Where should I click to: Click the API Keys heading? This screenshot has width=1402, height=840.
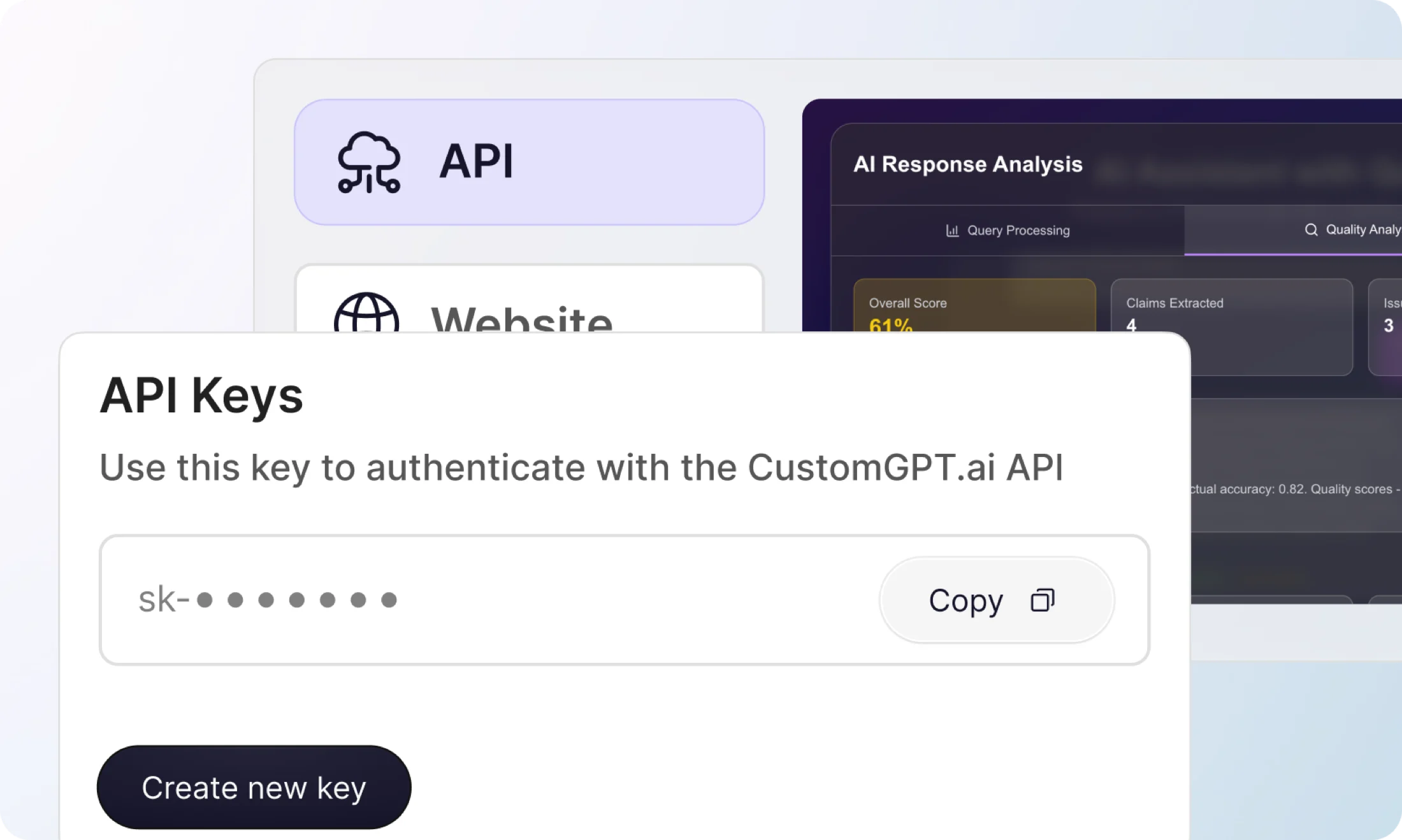201,396
